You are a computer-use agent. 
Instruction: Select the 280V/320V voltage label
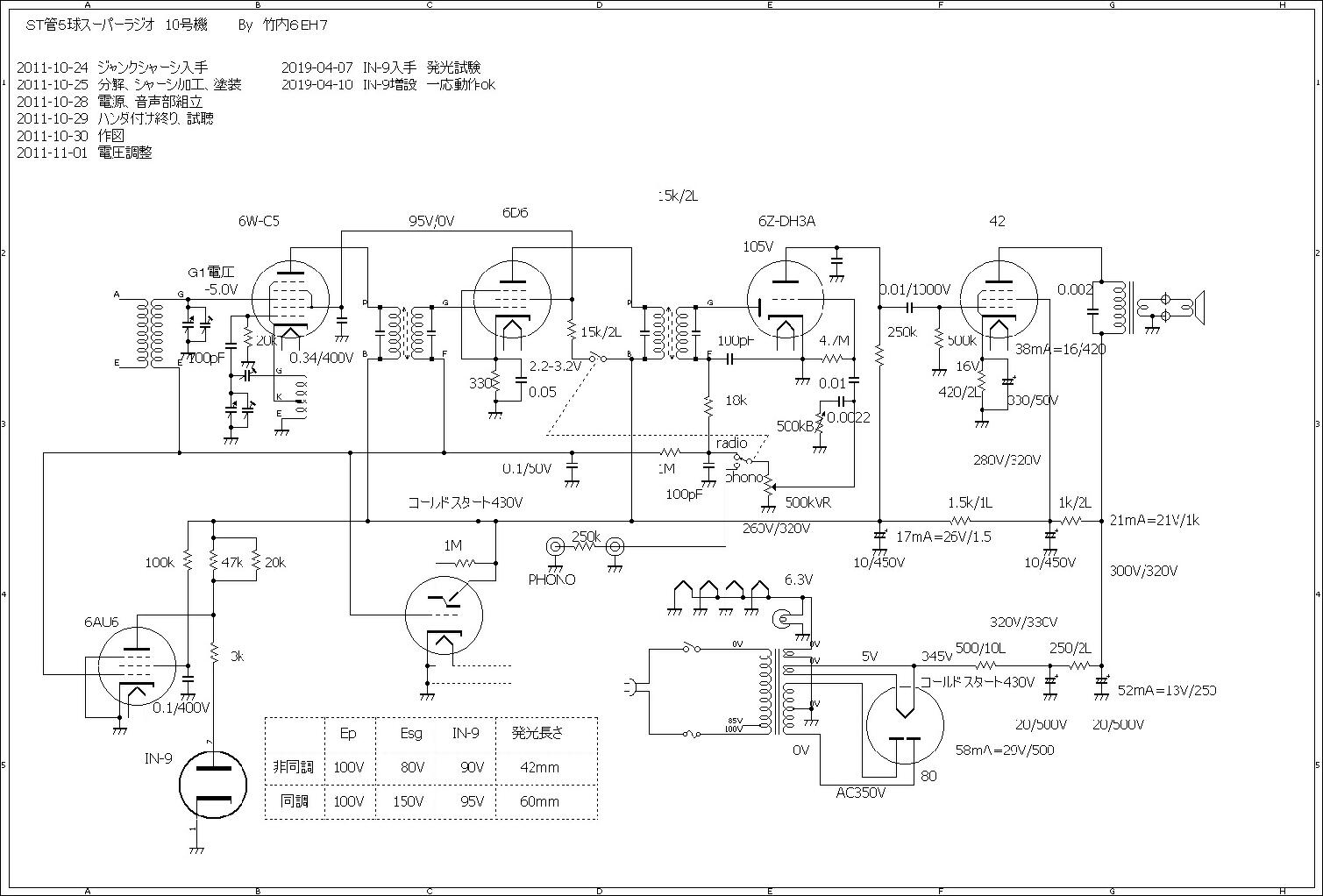[x=1007, y=460]
